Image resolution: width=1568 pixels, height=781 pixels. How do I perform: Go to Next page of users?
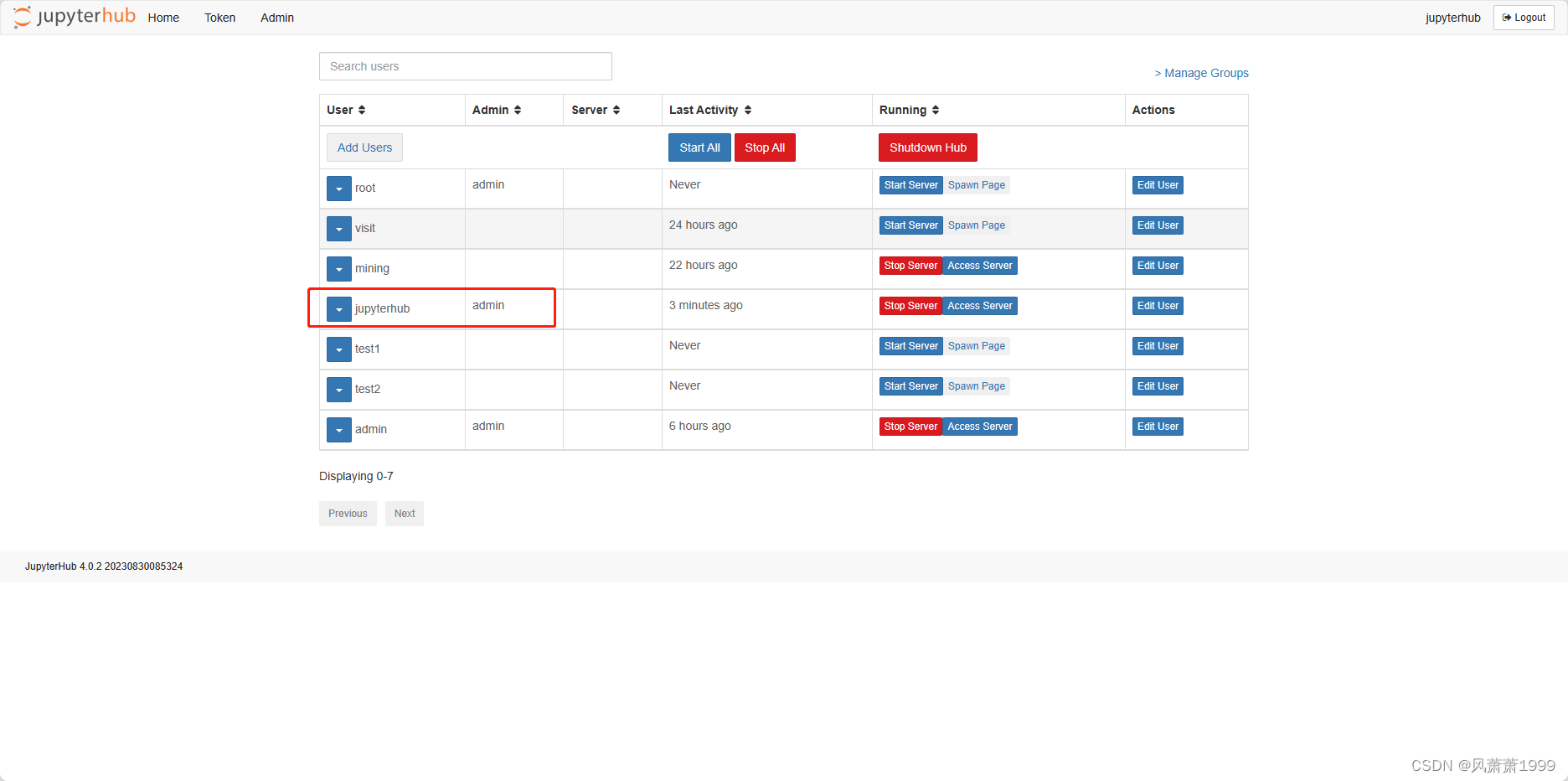(405, 514)
